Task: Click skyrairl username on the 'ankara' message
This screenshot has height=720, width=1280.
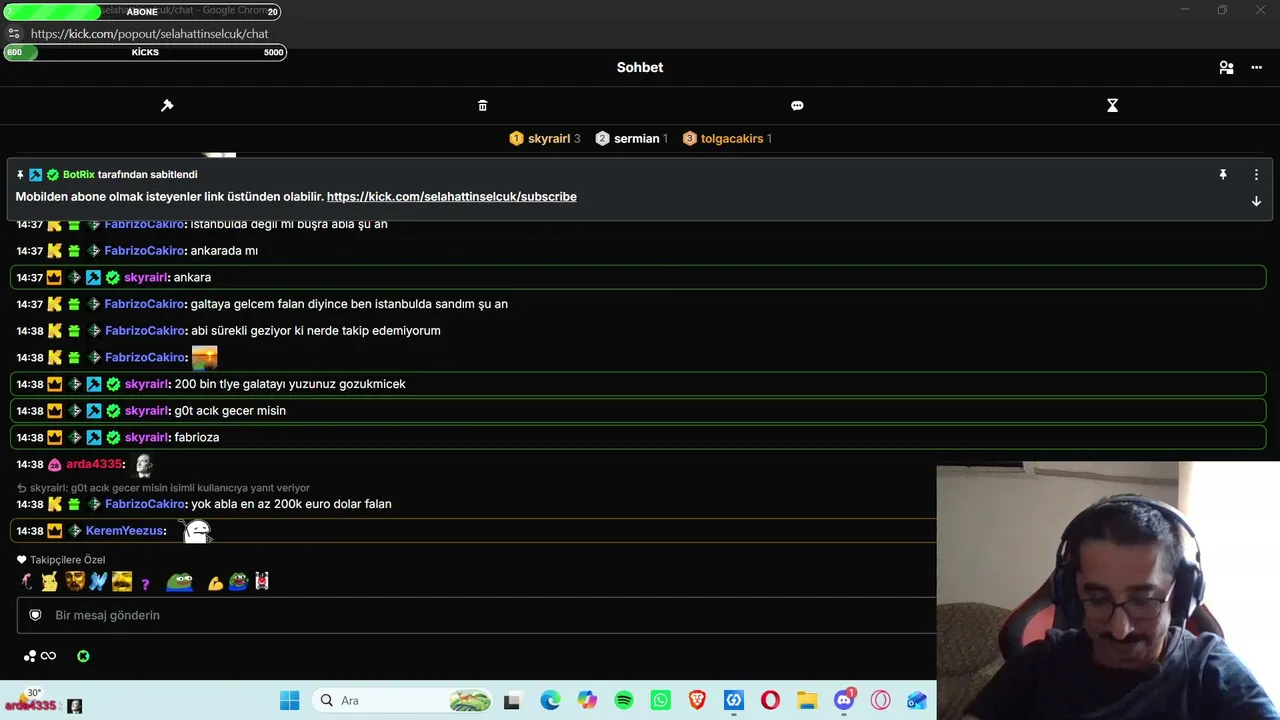Action: coord(146,277)
